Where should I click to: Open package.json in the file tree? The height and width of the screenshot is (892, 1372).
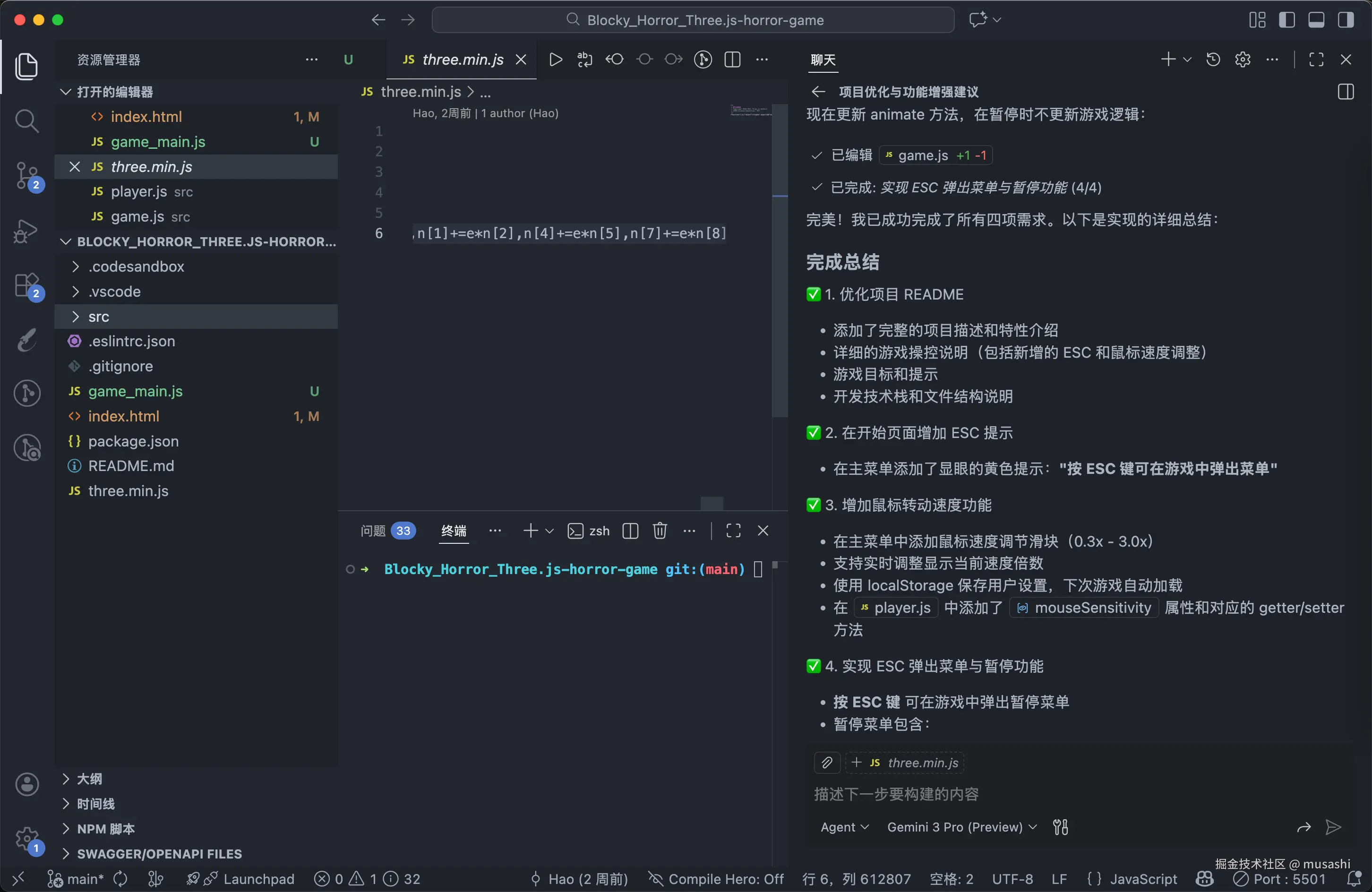[196, 441]
